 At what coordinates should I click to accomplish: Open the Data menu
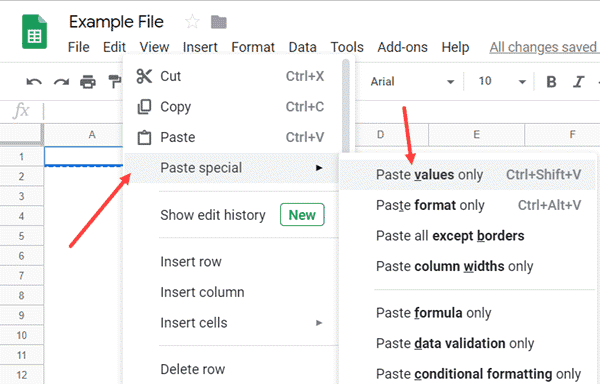(x=302, y=47)
